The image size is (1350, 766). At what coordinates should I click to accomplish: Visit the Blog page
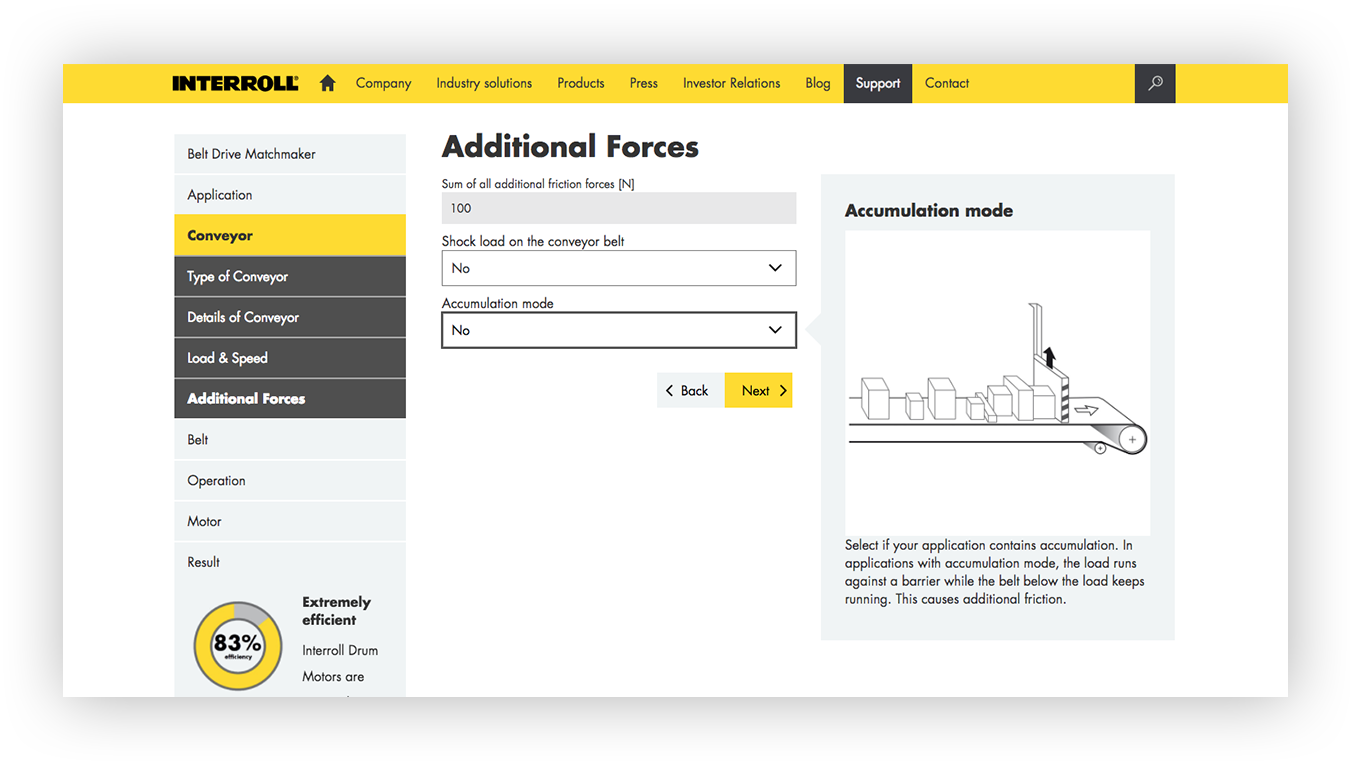818,84
